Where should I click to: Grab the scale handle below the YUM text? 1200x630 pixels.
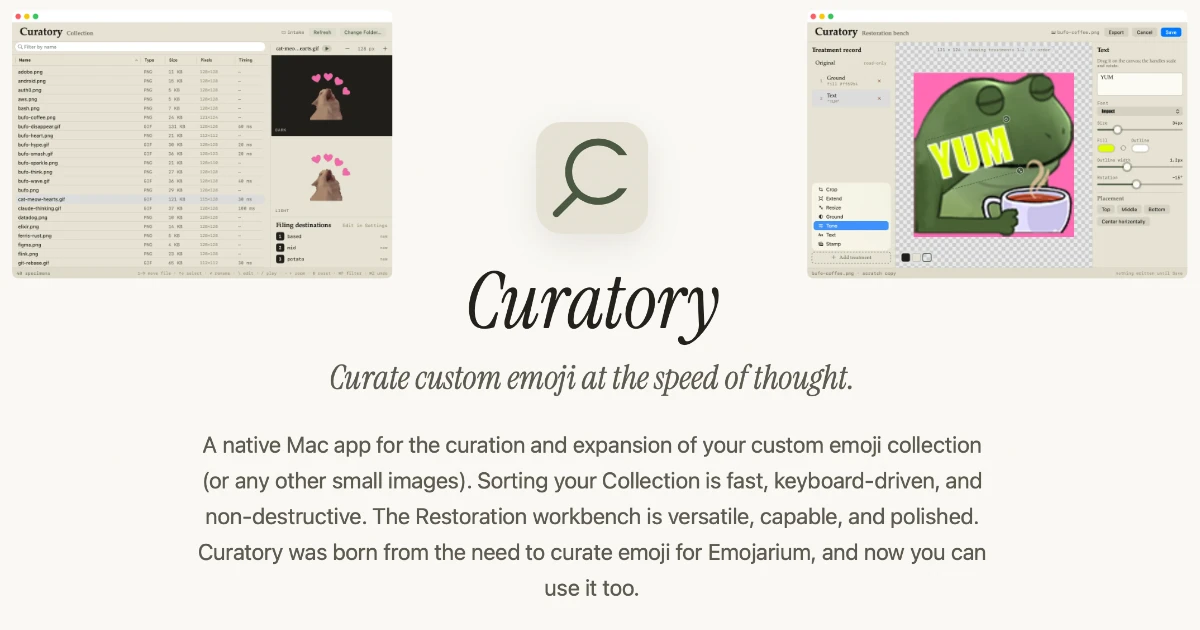[1020, 170]
